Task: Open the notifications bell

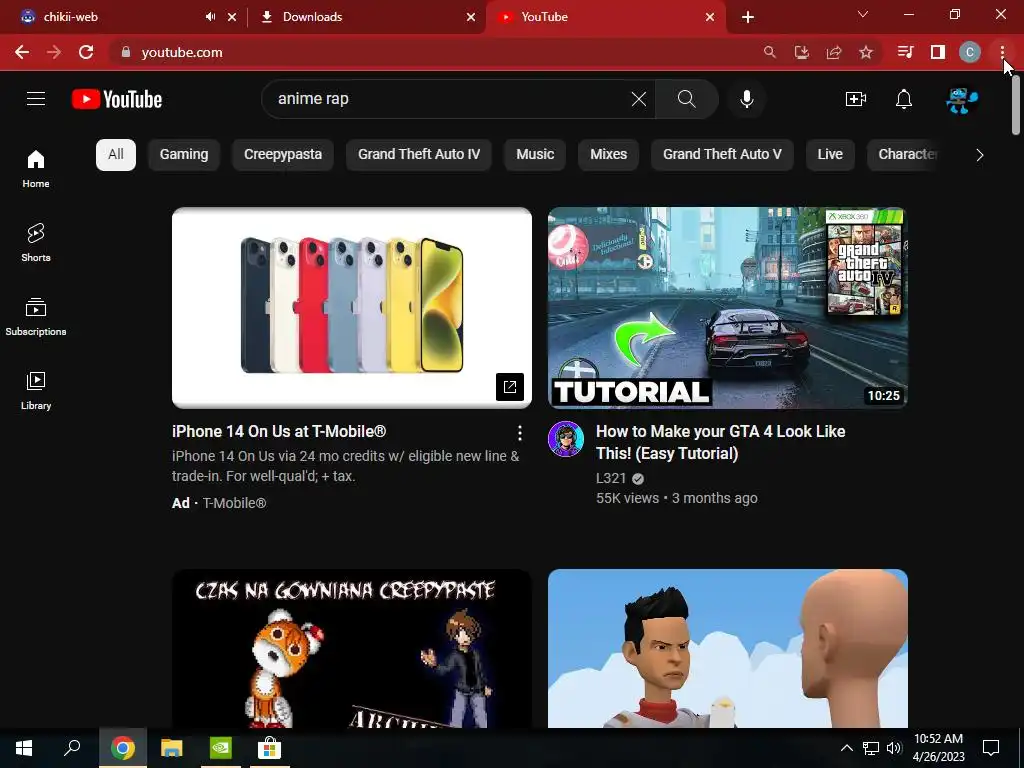Action: (904, 99)
